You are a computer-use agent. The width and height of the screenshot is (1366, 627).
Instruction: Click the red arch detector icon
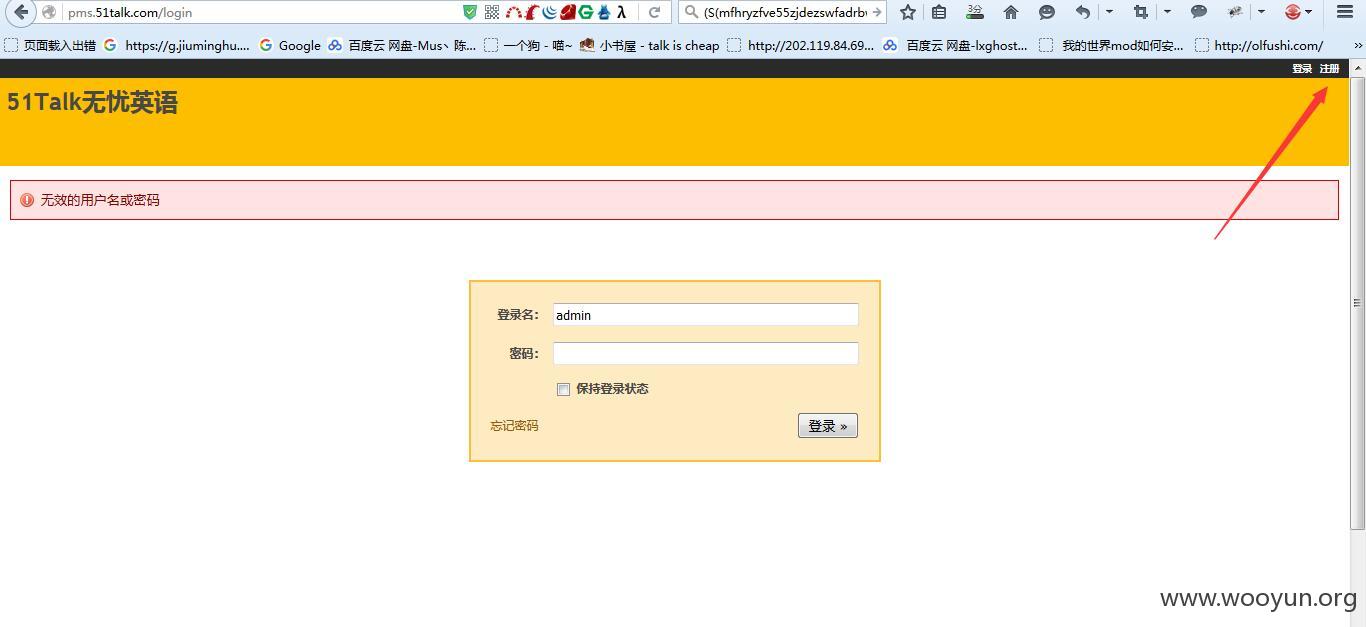514,12
